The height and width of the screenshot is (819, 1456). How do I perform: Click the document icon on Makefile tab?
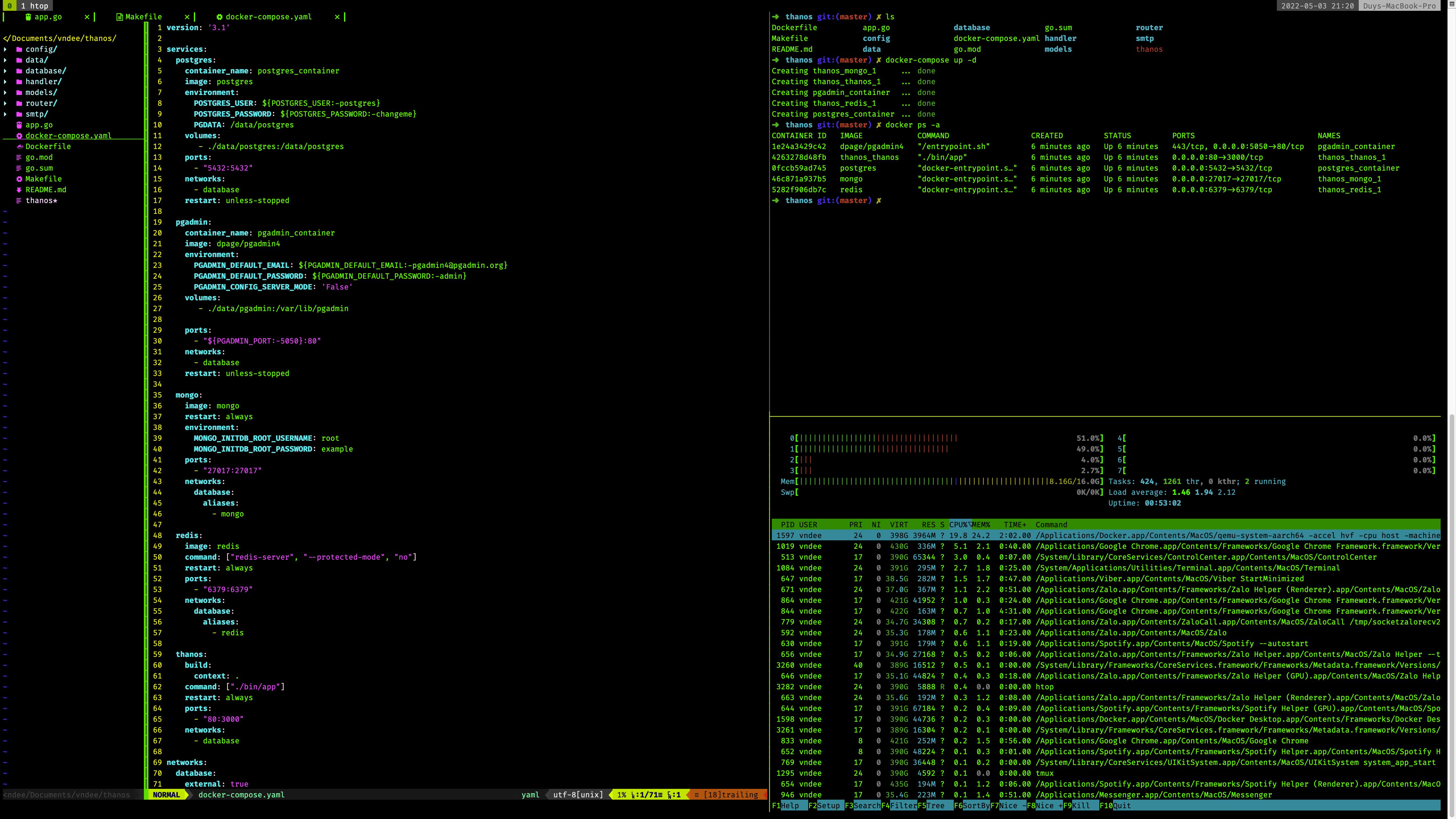point(119,17)
